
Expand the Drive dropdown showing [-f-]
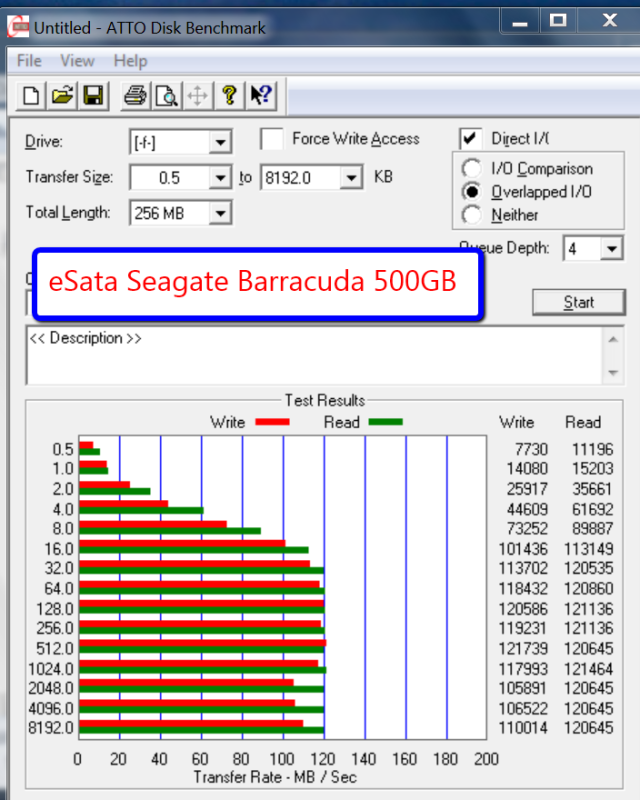220,142
